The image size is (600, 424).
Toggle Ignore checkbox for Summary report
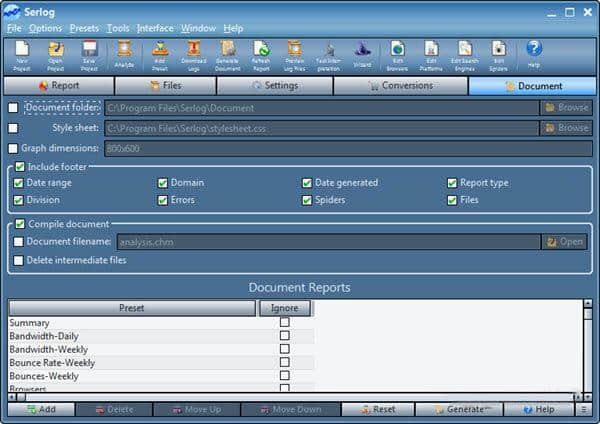(285, 323)
